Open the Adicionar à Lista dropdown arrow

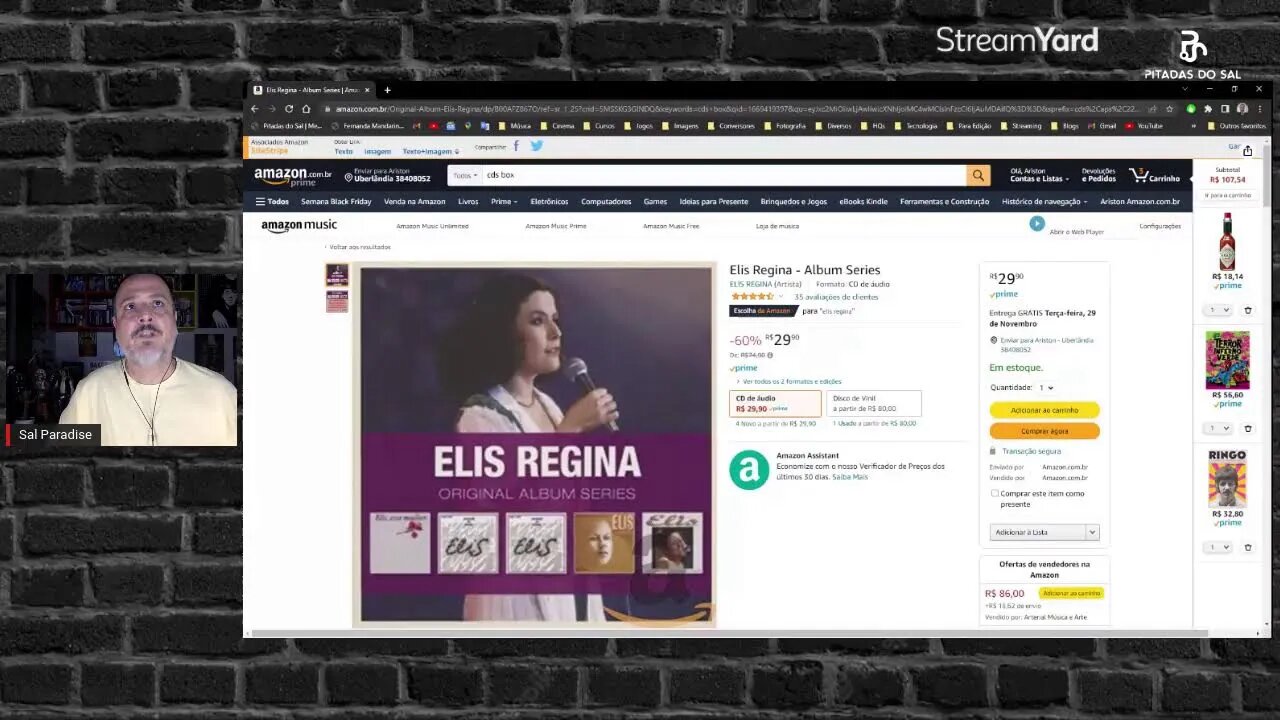(1092, 532)
